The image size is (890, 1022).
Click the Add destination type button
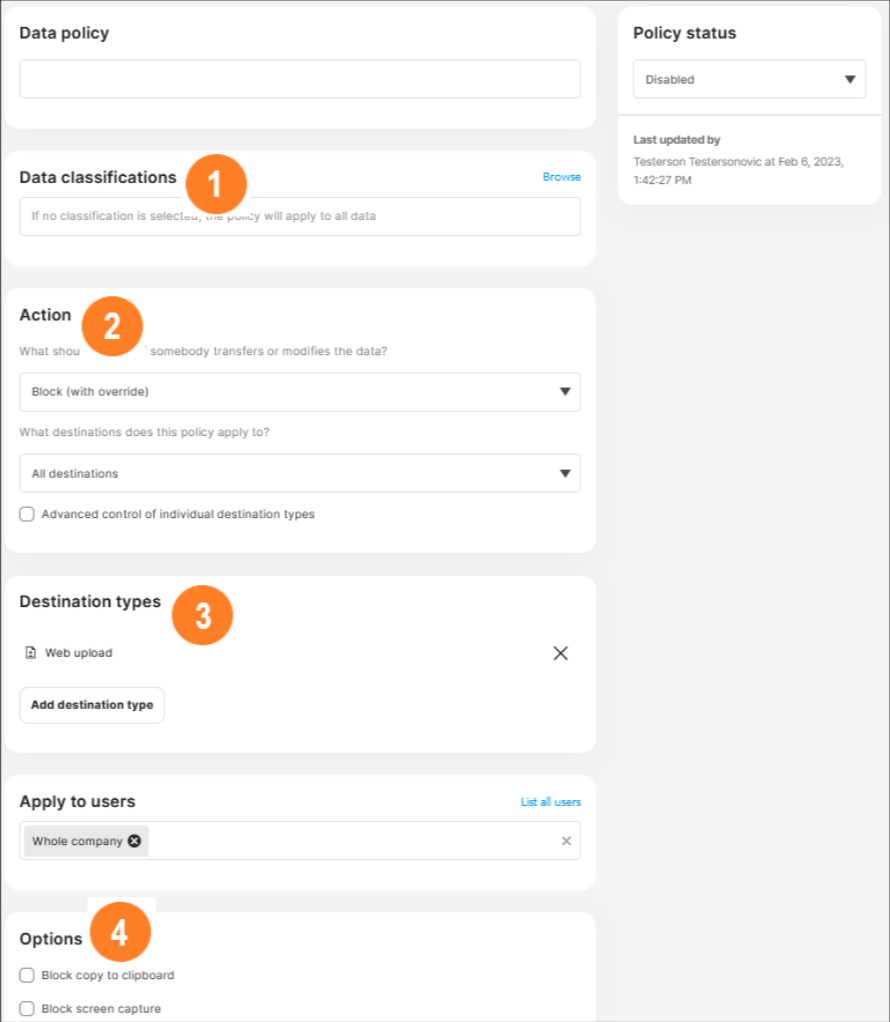[92, 705]
